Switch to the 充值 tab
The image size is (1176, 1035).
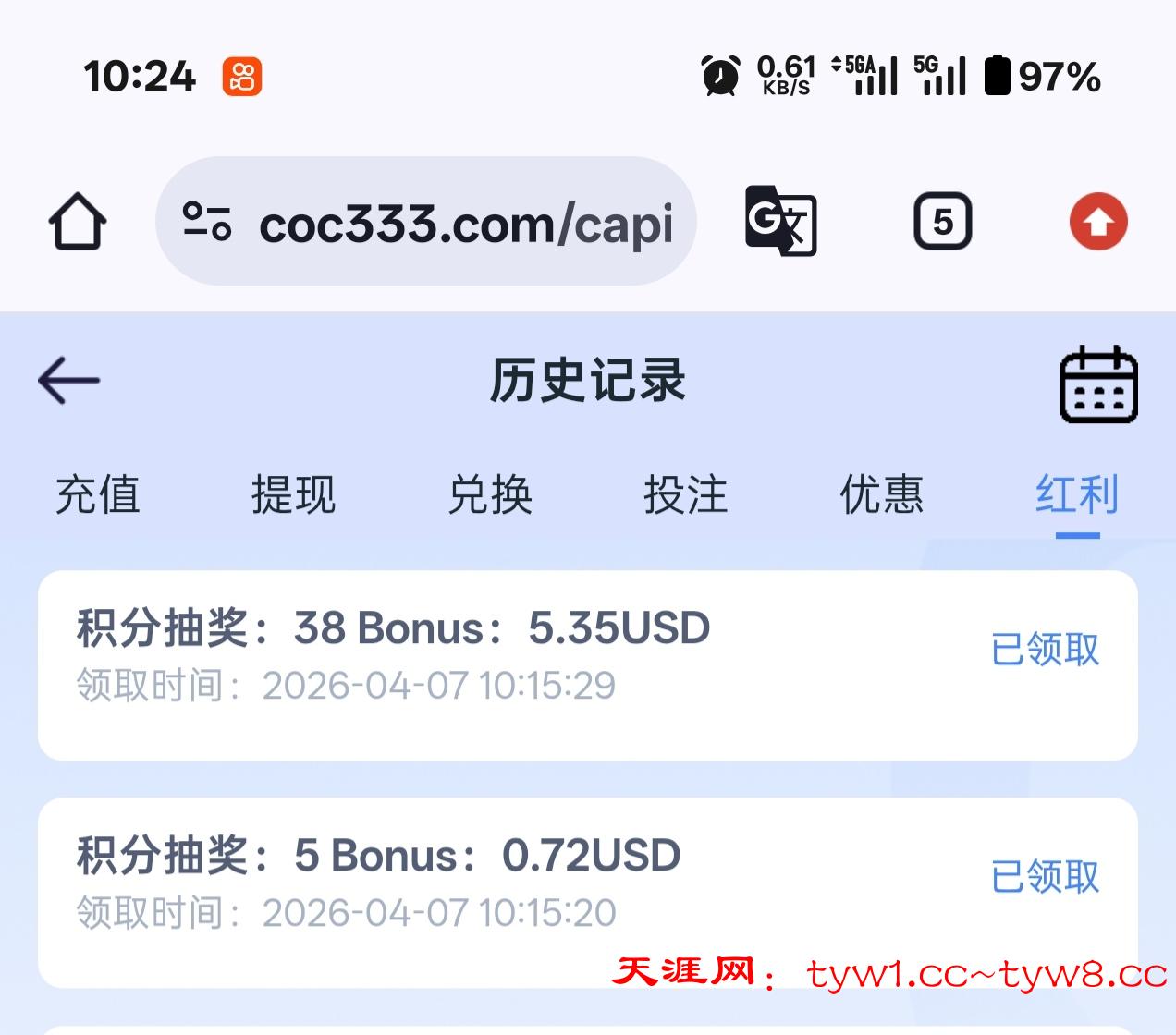98,494
